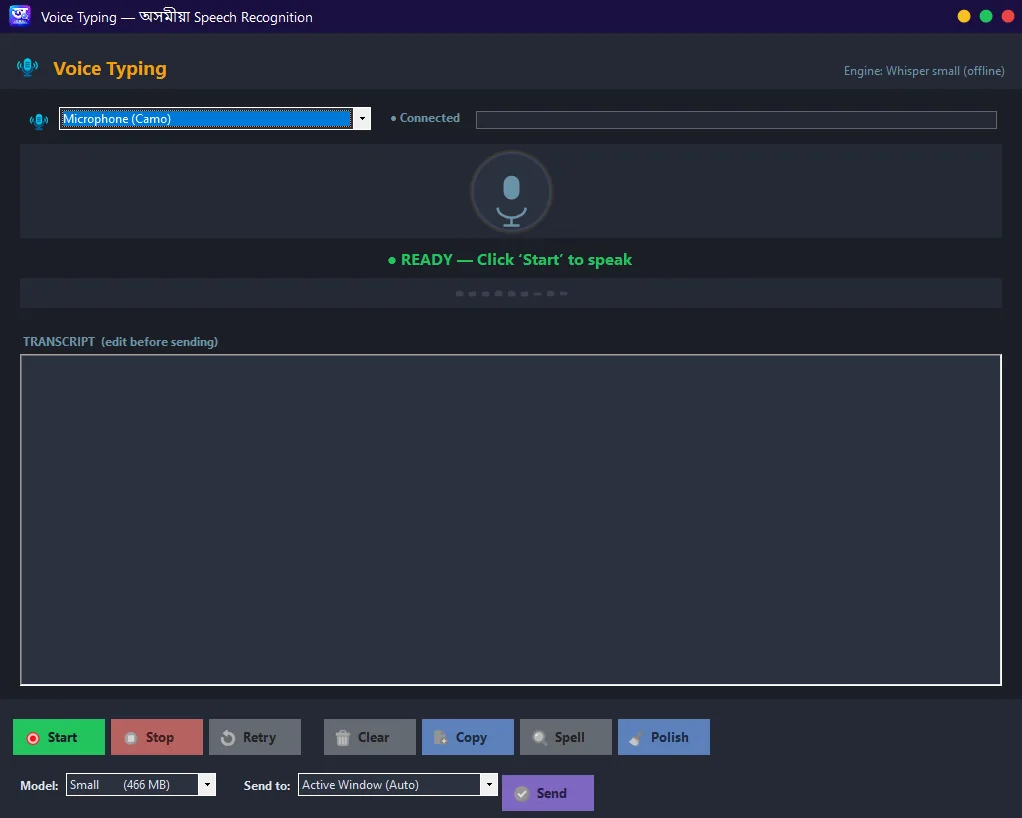Maximize window with the green button
Viewport: 1022px width, 818px height.
[986, 16]
